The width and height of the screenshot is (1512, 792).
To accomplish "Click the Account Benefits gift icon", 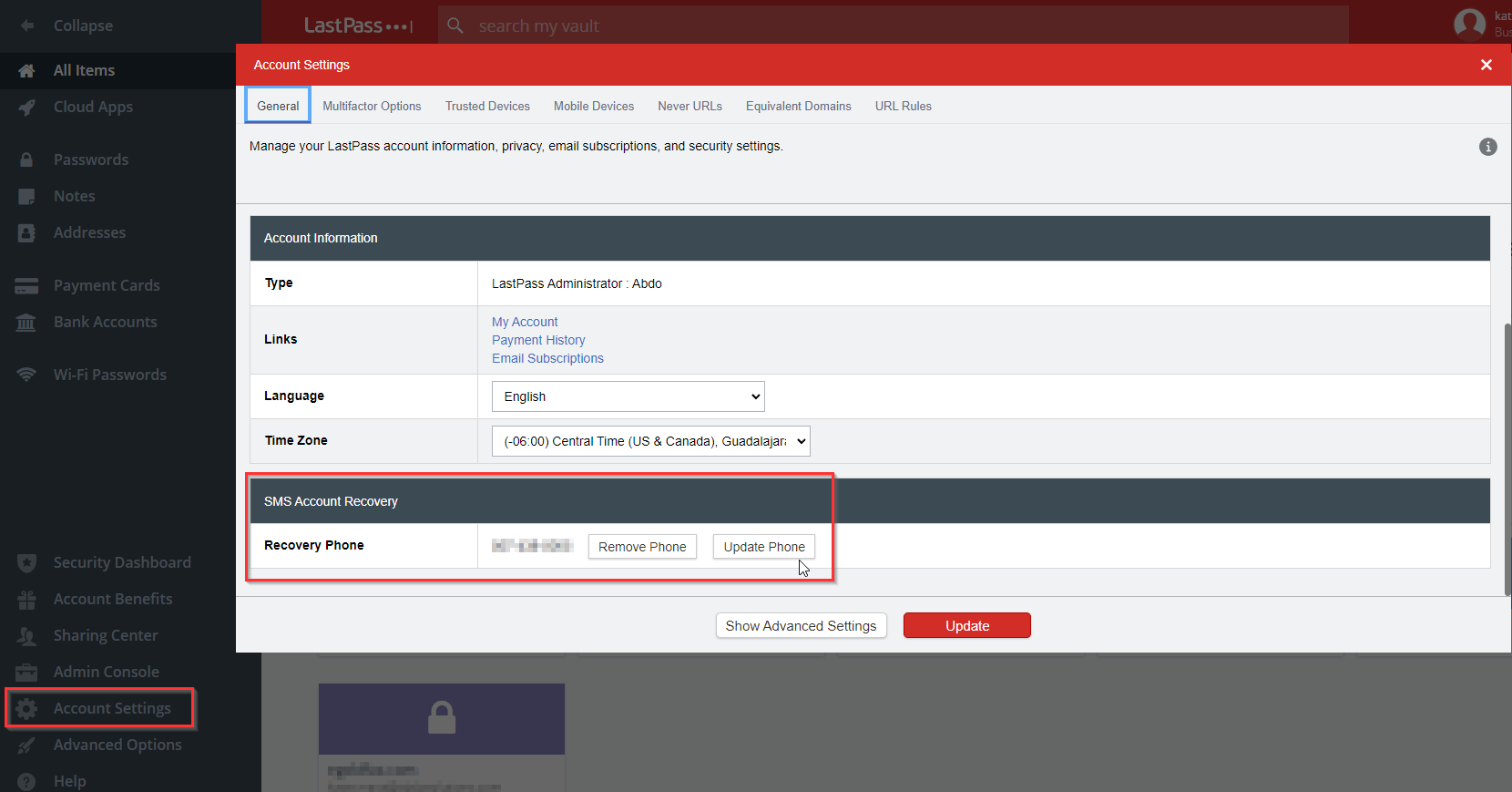I will point(26,599).
